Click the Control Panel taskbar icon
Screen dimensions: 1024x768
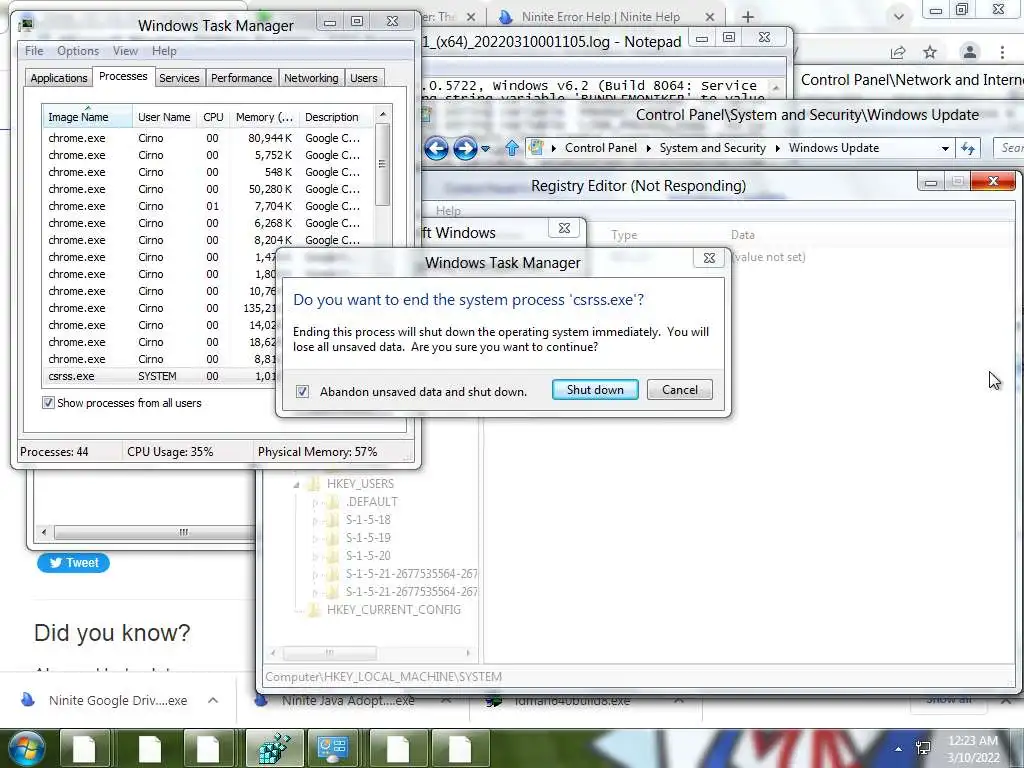(x=332, y=748)
